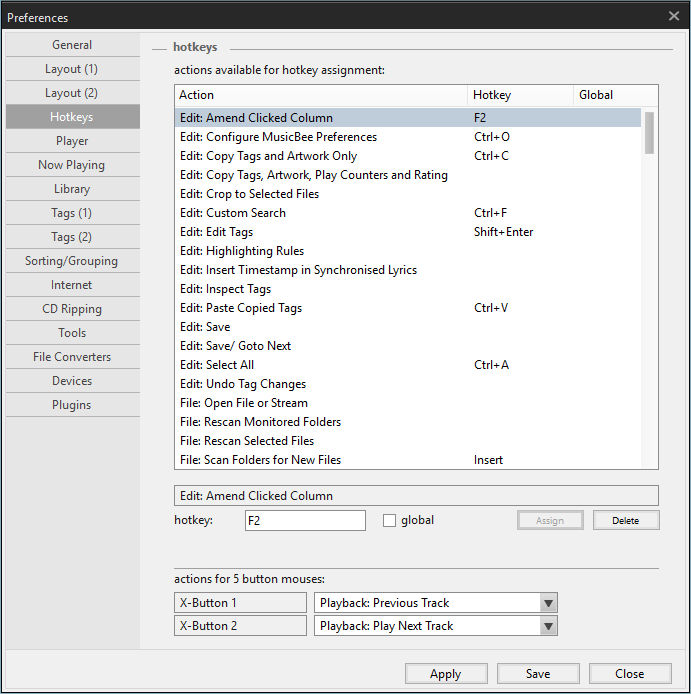Select the 'Edit: Save' row
The width and height of the screenshot is (691, 694).
point(408,327)
